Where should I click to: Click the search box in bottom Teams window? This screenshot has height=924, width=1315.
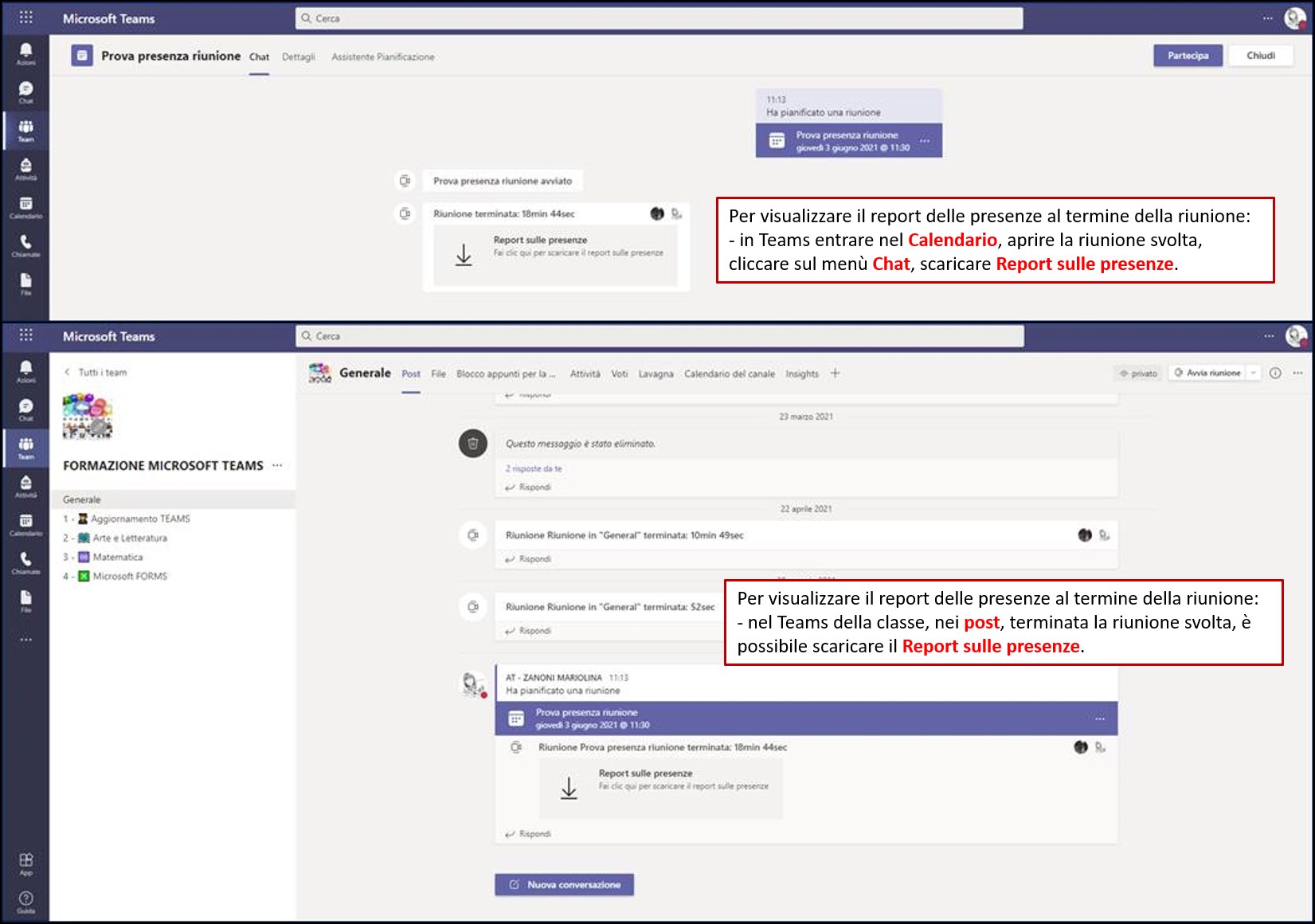coord(659,336)
